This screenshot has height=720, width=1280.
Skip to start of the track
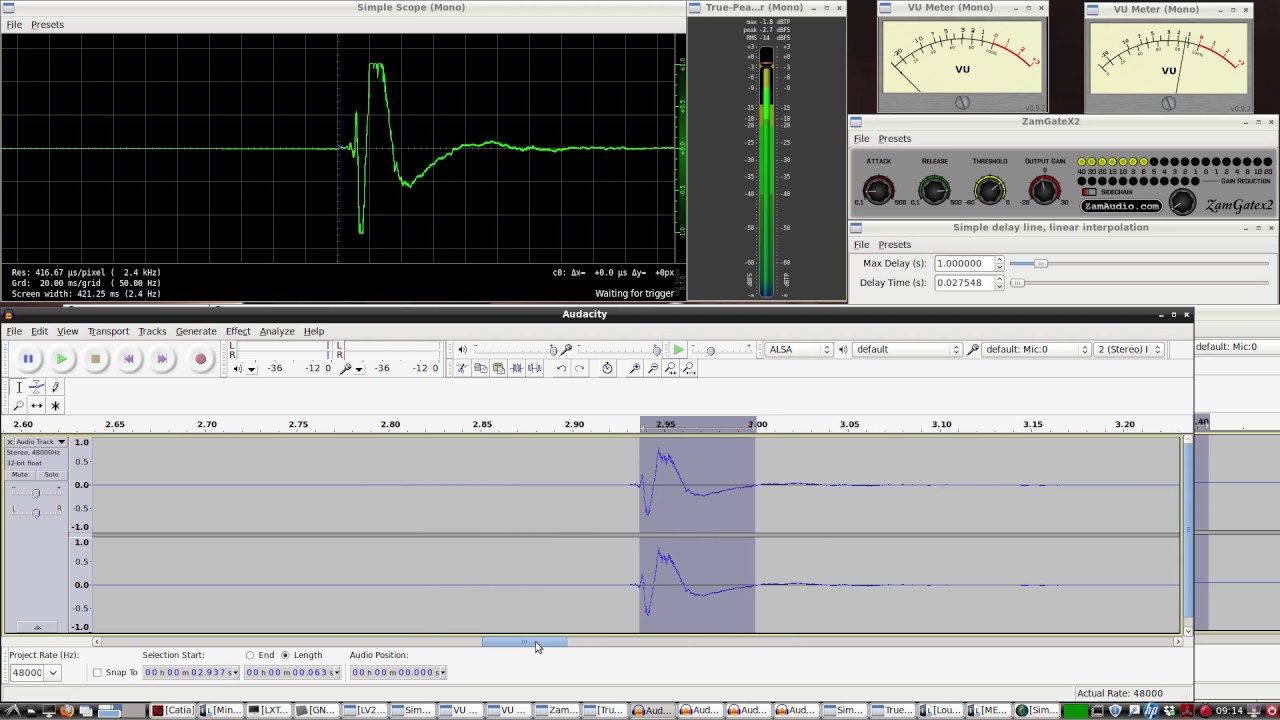point(129,359)
